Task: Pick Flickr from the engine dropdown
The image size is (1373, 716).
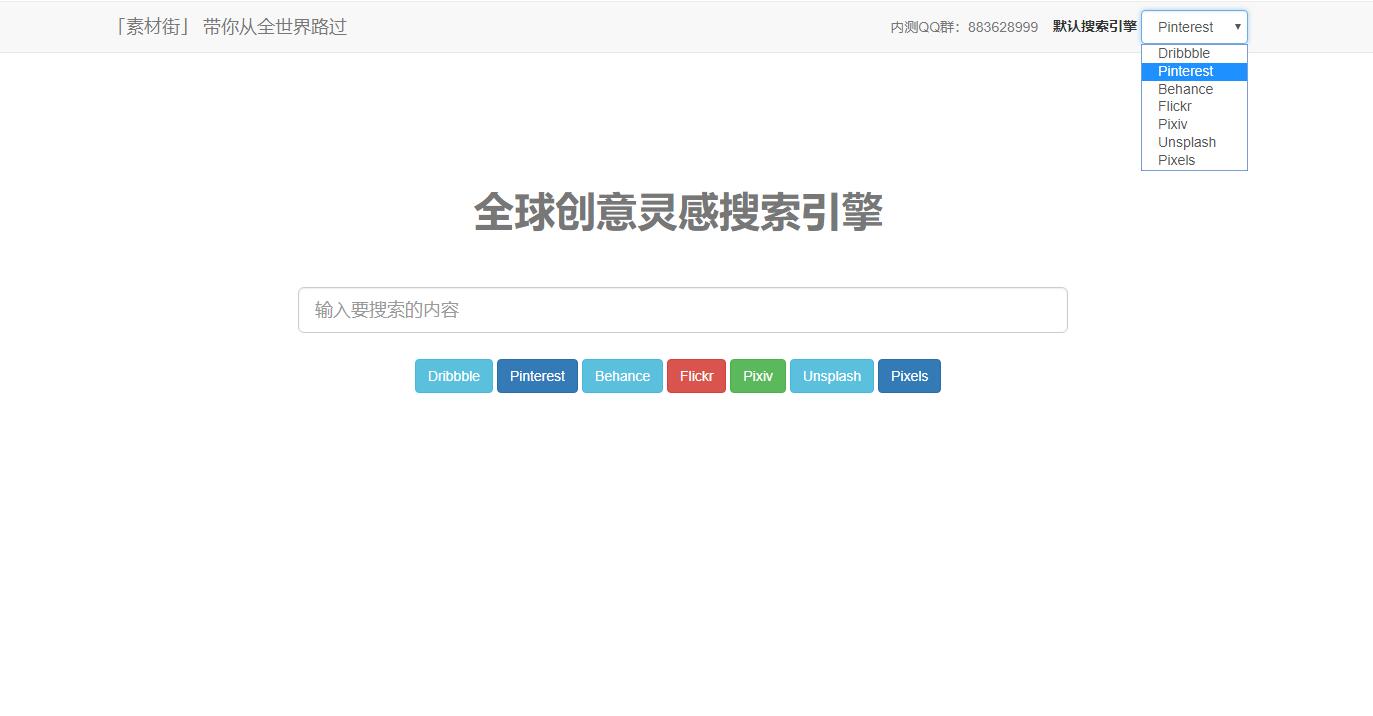Action: coord(1174,106)
